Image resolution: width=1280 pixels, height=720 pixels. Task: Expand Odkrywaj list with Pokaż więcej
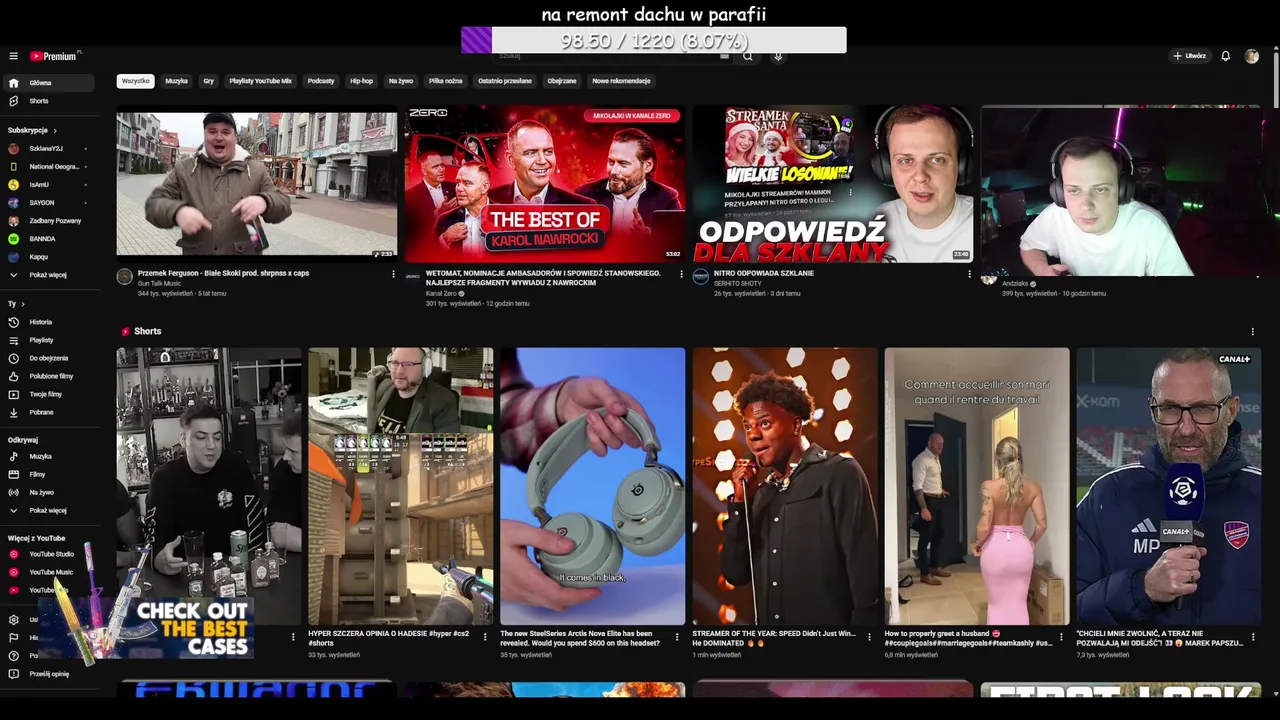(x=48, y=510)
